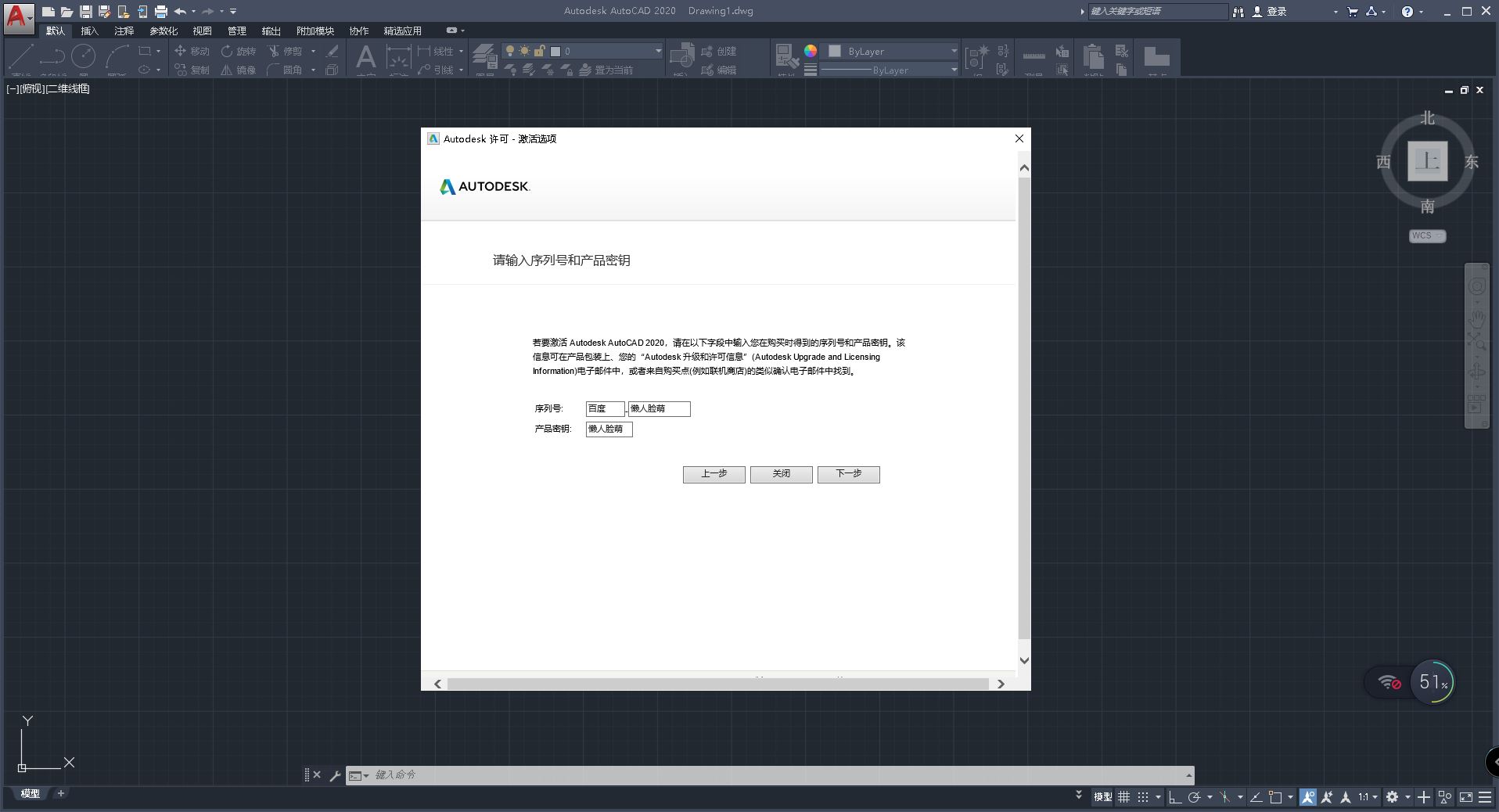The width and height of the screenshot is (1499, 812).
Task: Toggle layer on/off lightbulb icon
Action: coord(510,51)
